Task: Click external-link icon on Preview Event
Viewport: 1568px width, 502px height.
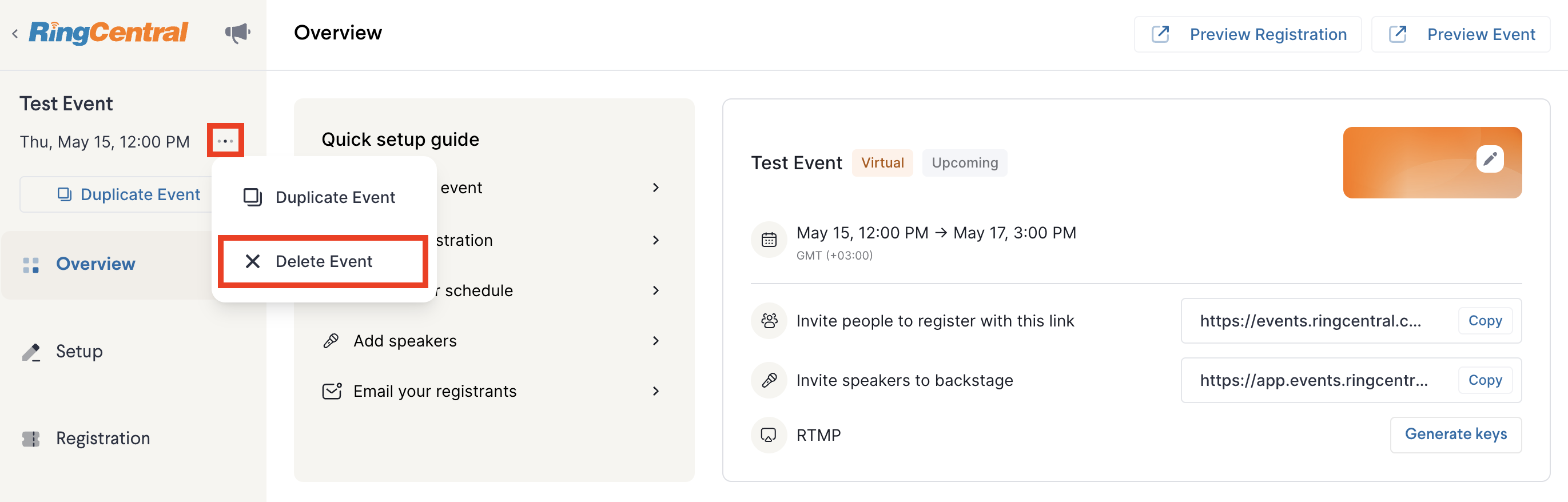Action: [x=1398, y=34]
